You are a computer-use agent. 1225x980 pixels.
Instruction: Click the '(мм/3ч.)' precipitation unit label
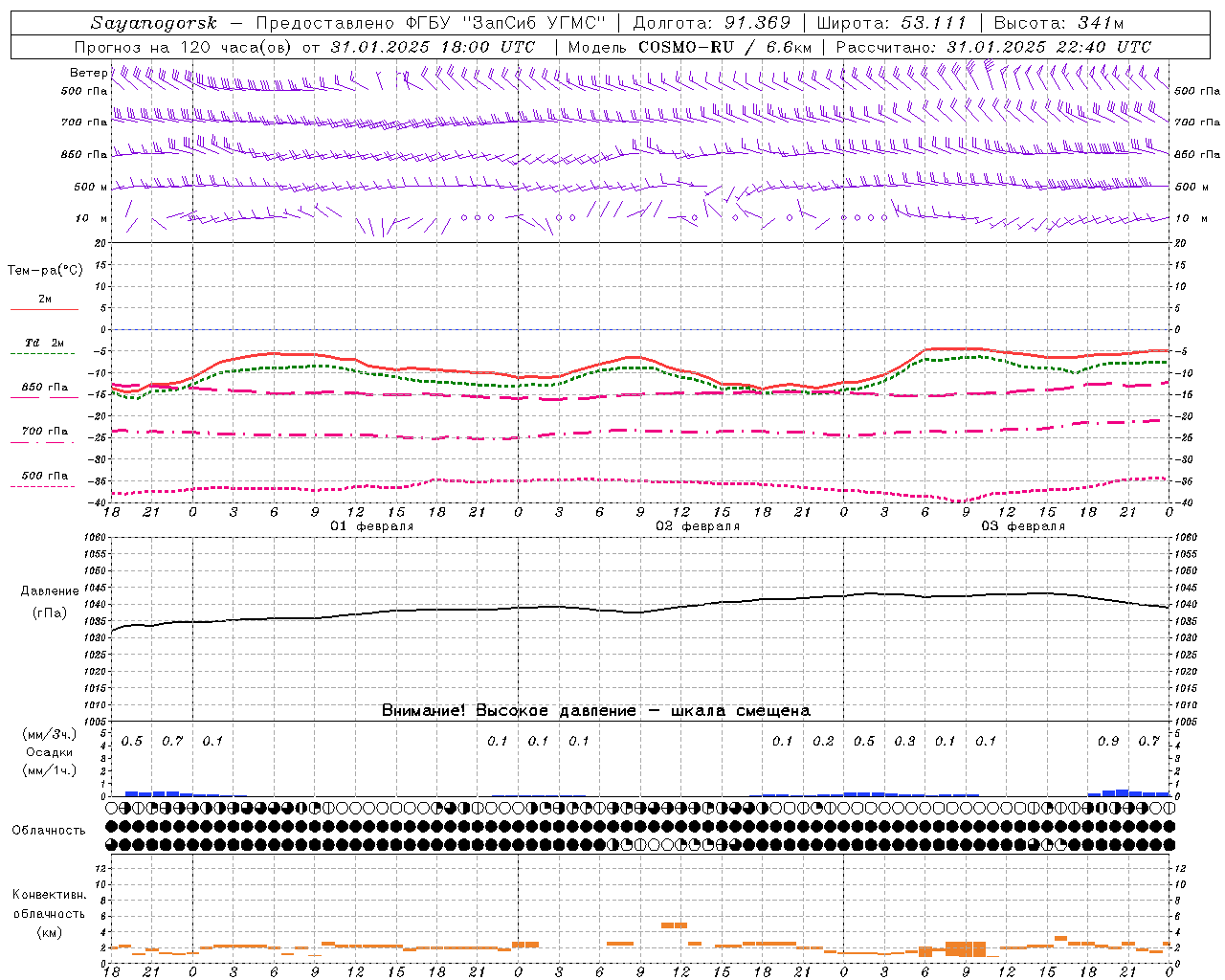click(49, 734)
